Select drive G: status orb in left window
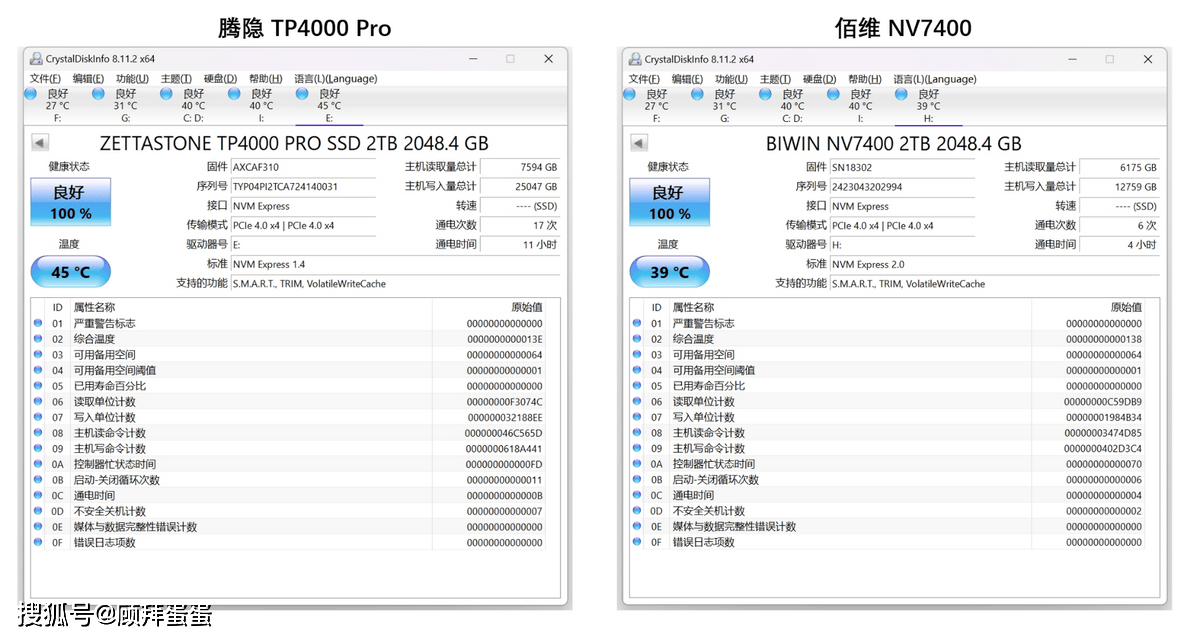 point(98,94)
